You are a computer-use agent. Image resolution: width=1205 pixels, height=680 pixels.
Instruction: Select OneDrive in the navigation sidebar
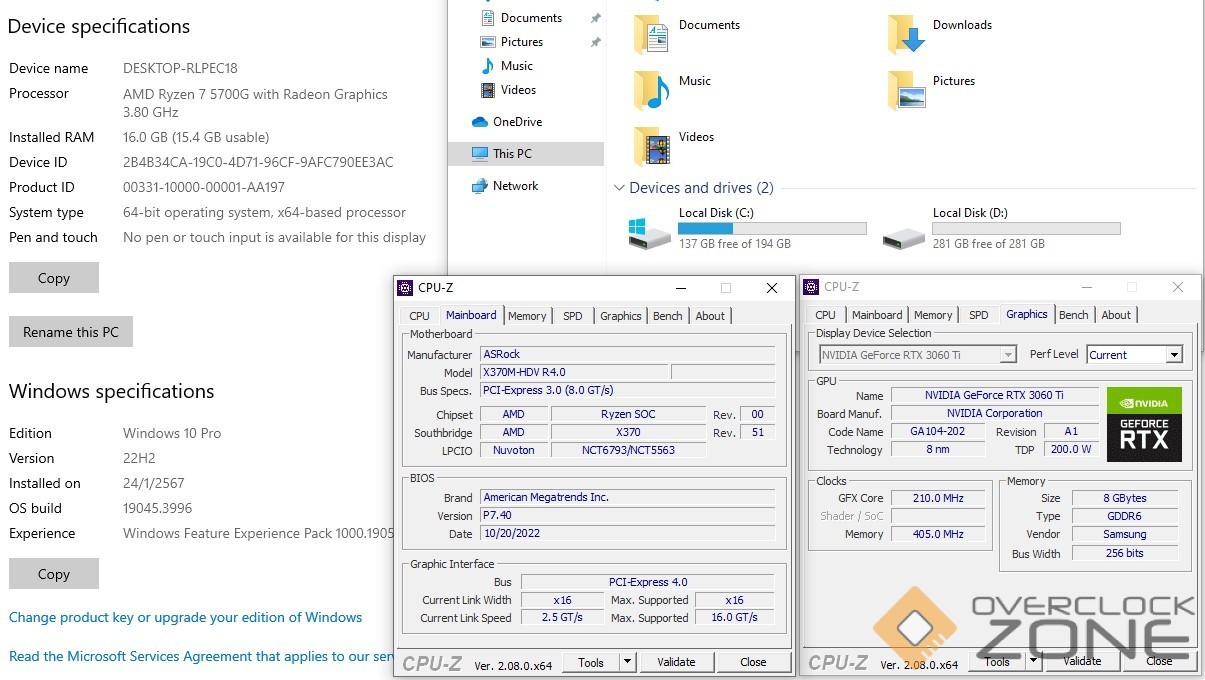coord(516,122)
